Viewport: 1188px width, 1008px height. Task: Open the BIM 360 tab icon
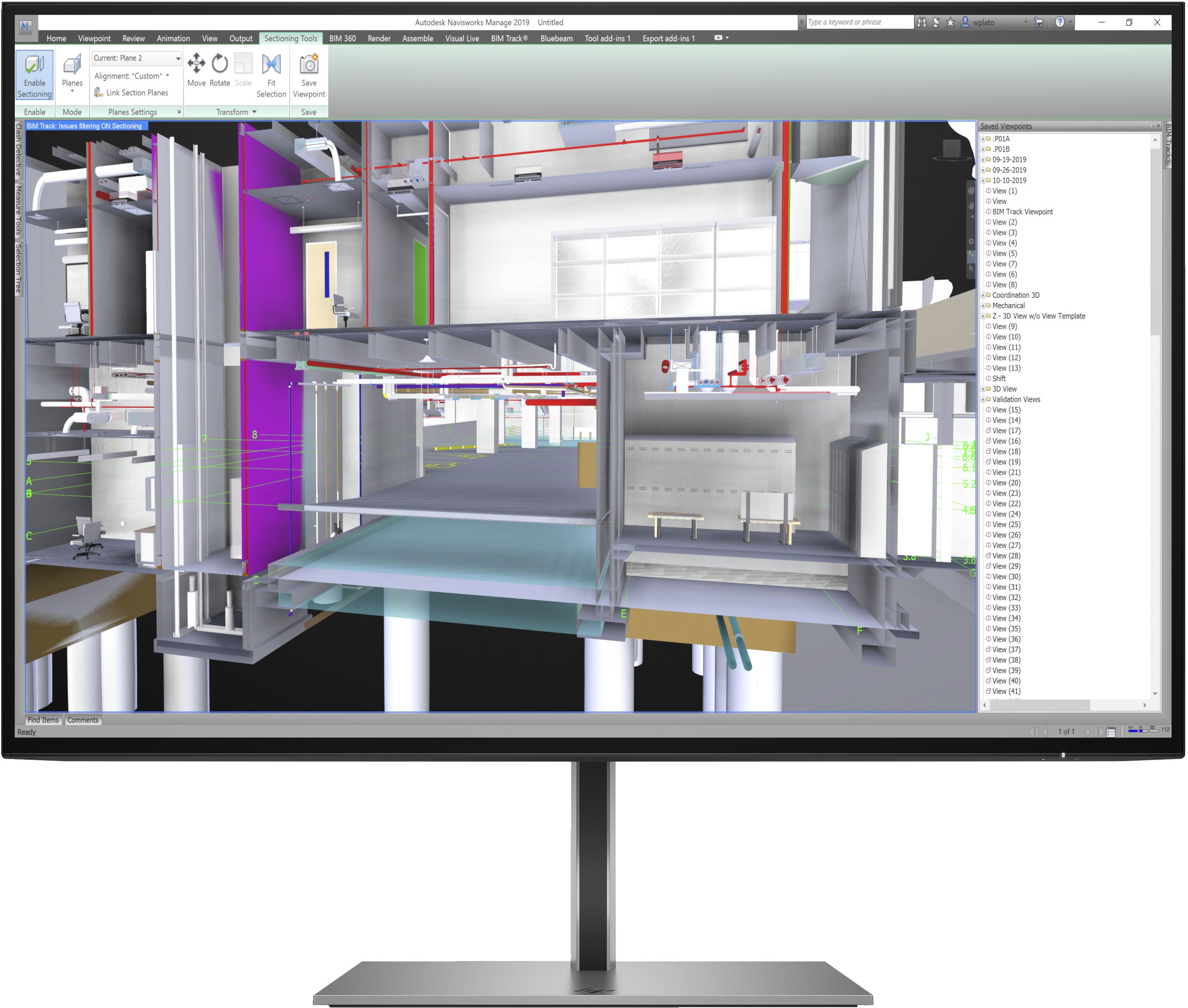point(340,39)
